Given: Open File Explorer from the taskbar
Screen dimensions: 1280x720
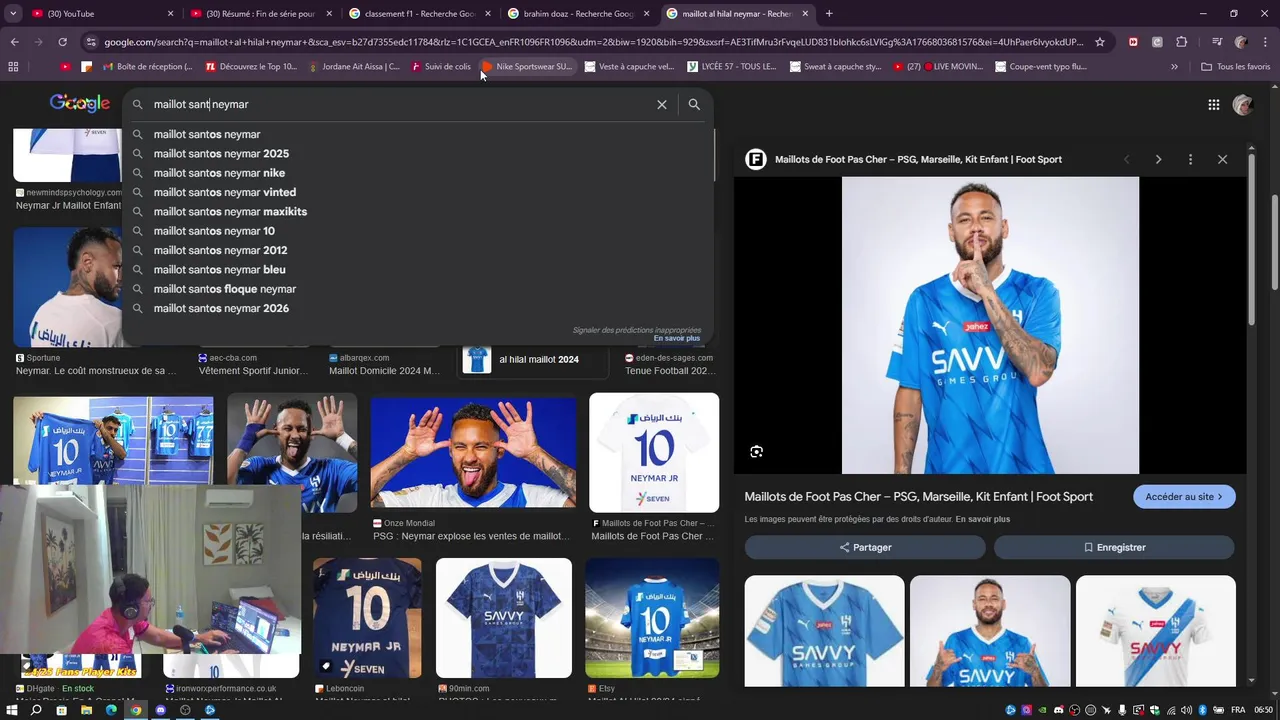Looking at the screenshot, I should coord(86,710).
